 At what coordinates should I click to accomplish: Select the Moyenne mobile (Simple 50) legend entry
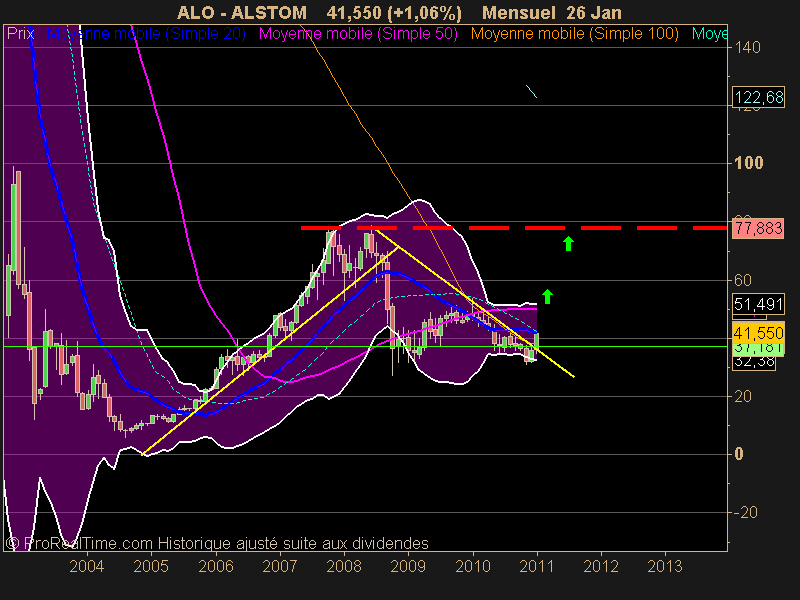(358, 34)
